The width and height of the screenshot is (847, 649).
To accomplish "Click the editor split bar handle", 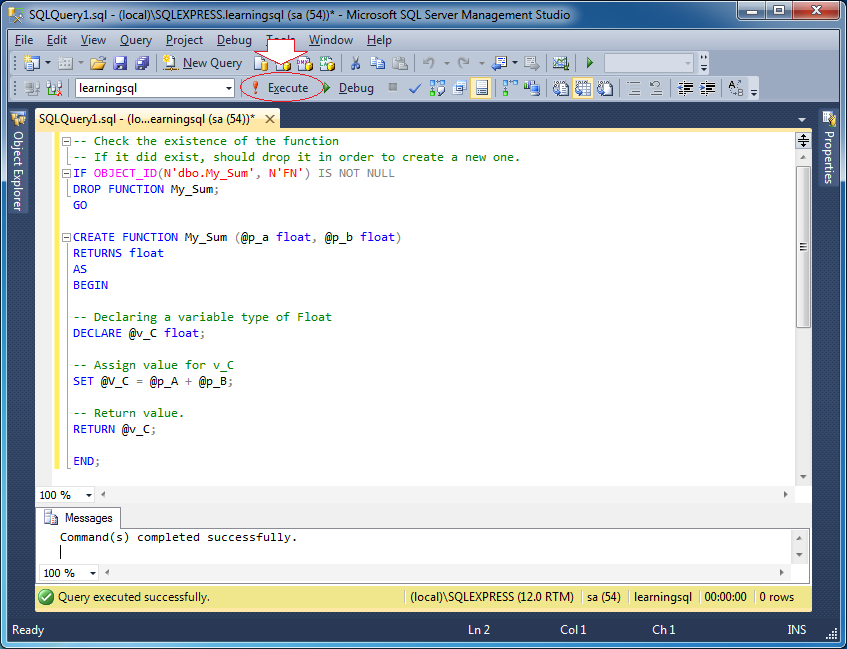I will tap(803, 141).
